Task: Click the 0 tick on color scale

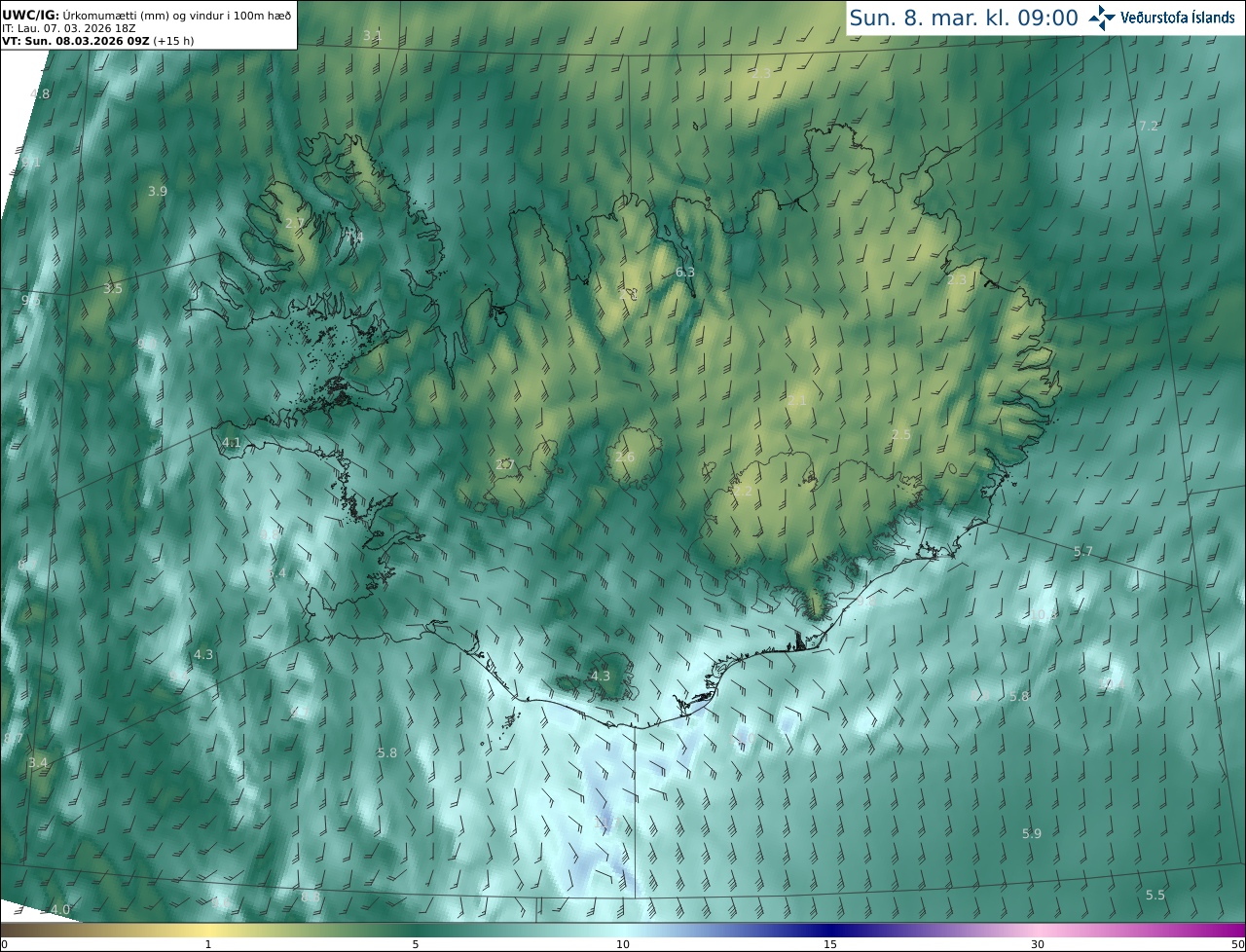Action: (x=4, y=944)
